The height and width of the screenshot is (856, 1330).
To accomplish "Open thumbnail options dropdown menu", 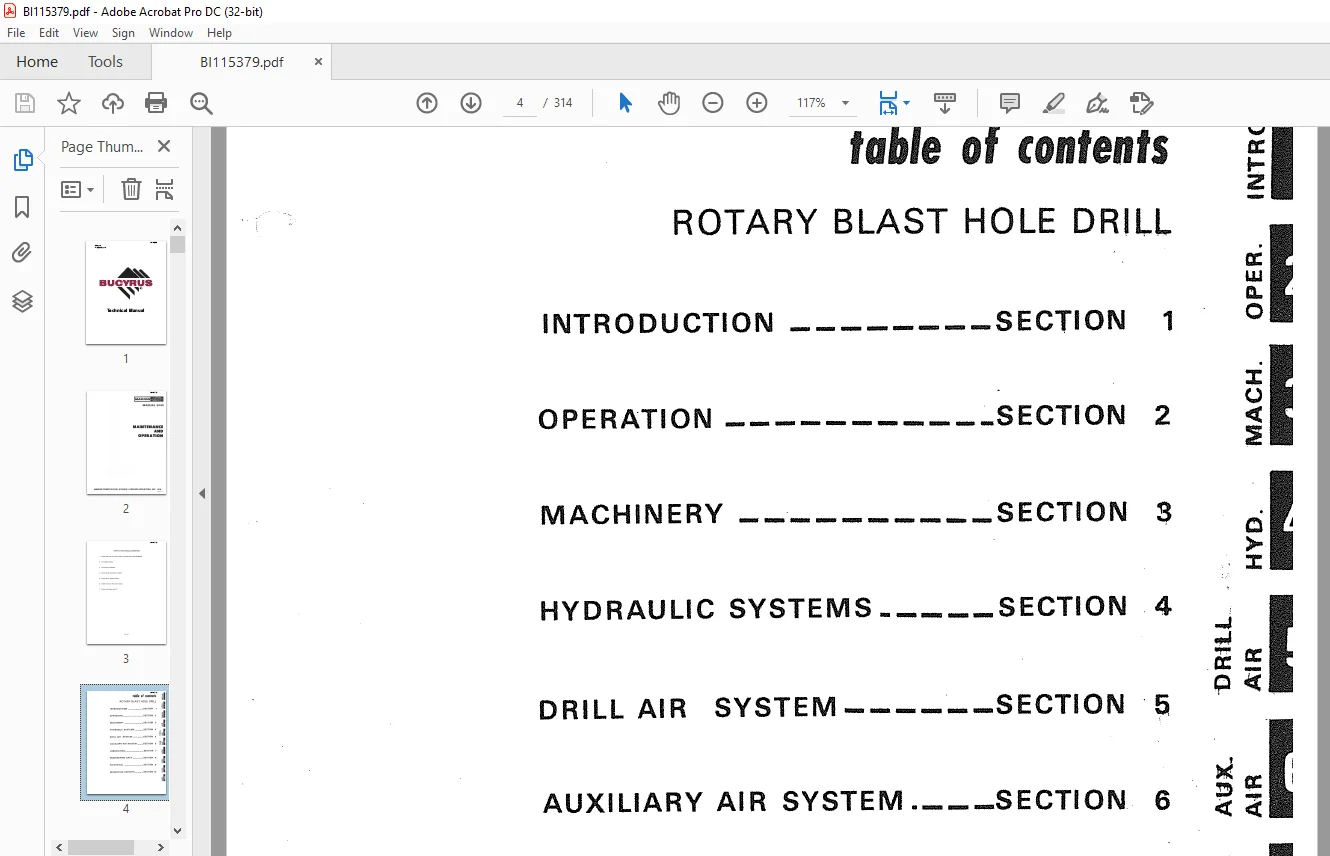I will click(x=77, y=189).
